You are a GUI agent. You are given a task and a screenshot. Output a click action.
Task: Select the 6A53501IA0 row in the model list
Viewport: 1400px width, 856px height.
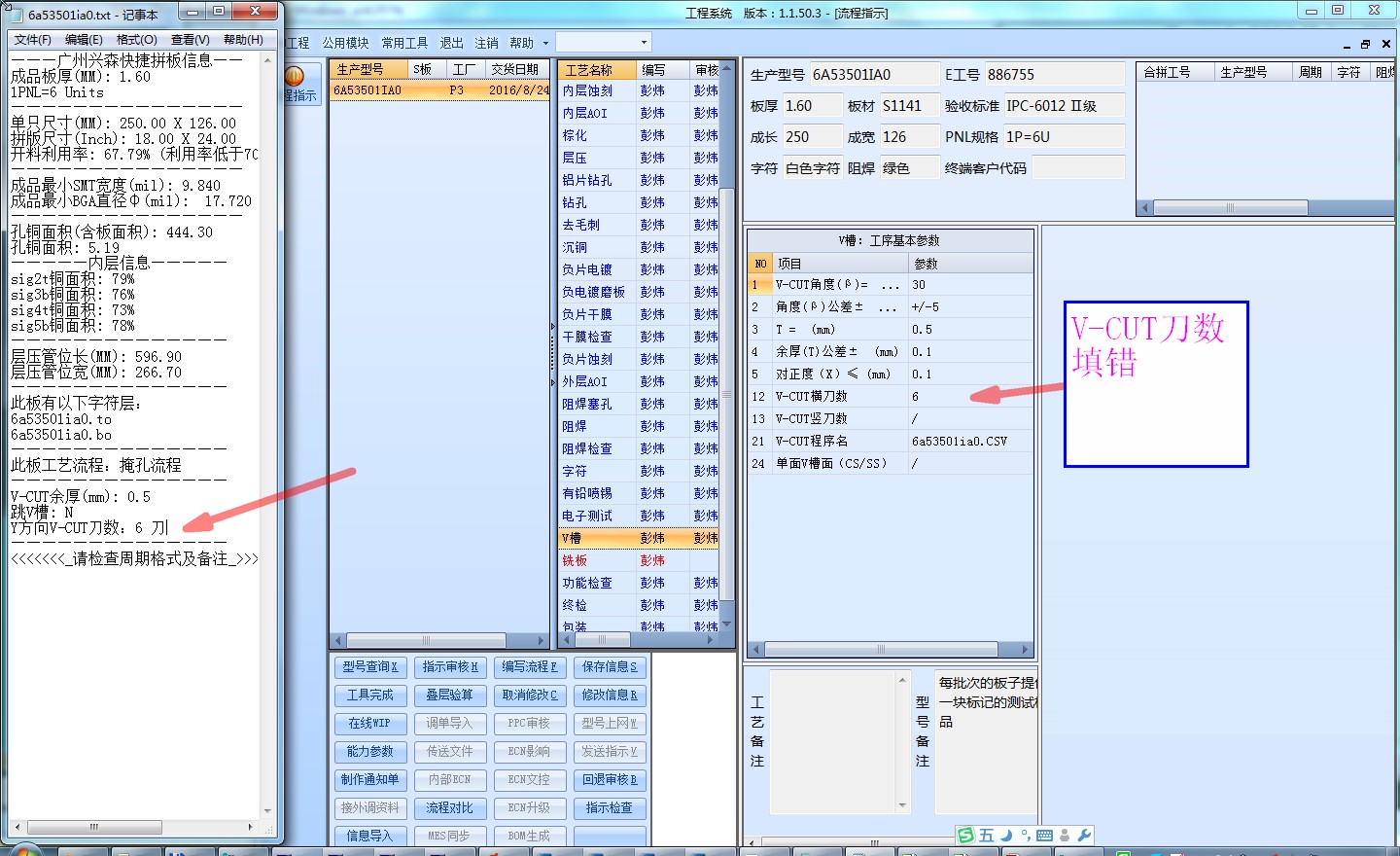point(439,90)
